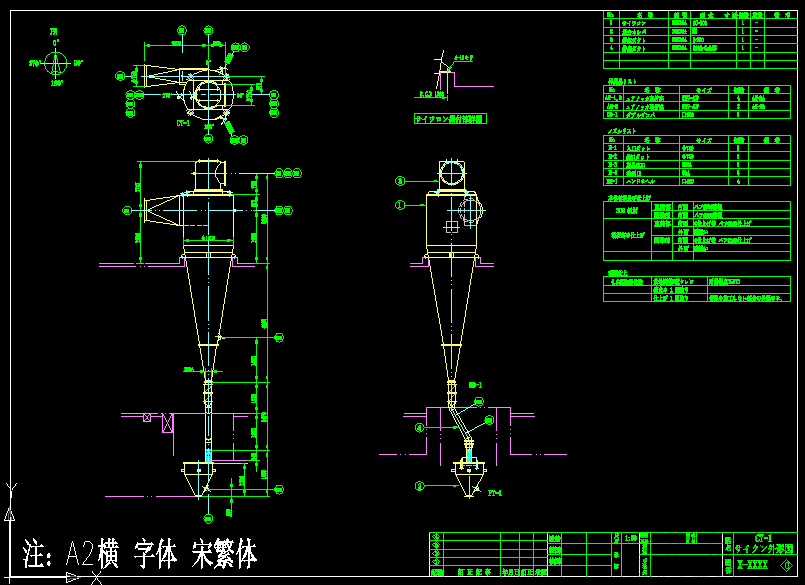Click the '90°' label on the compass

[x=79, y=63]
